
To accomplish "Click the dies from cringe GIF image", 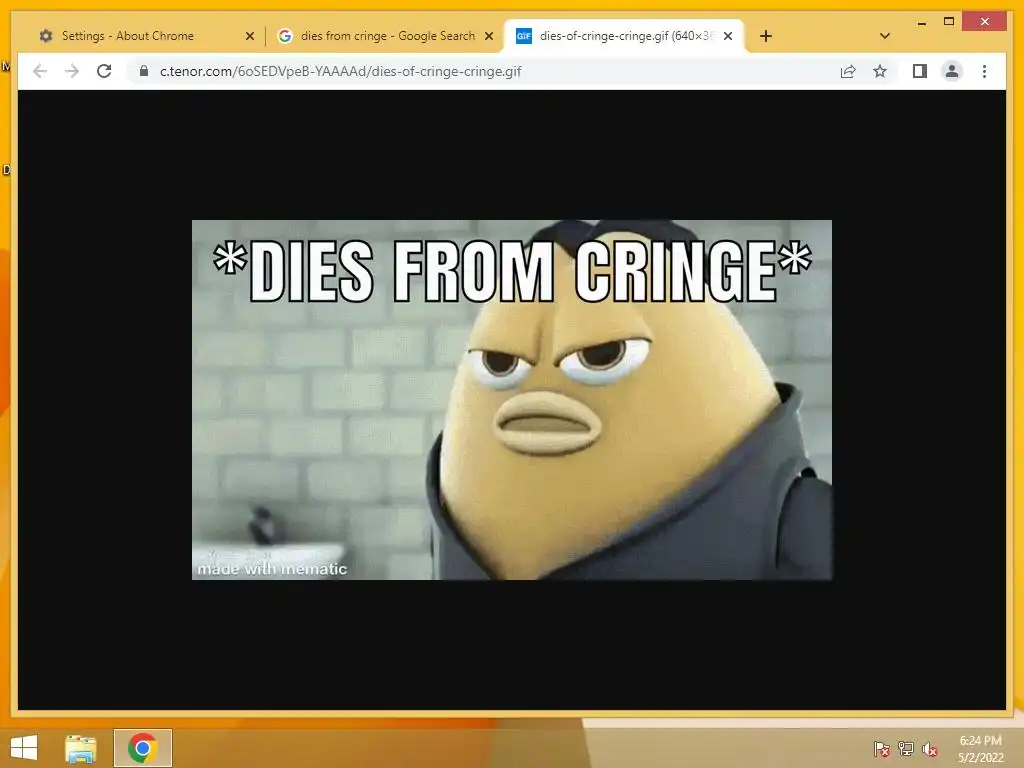I will (x=512, y=400).
